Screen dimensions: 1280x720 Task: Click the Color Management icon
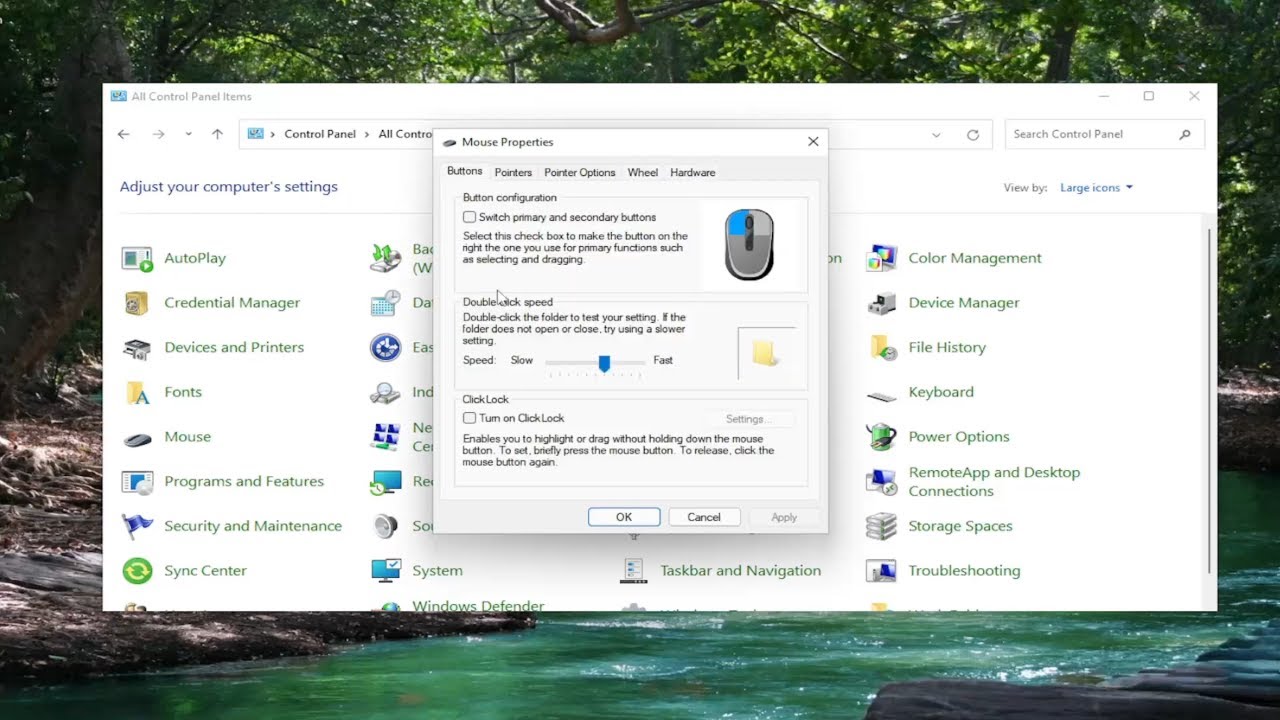[x=881, y=258]
